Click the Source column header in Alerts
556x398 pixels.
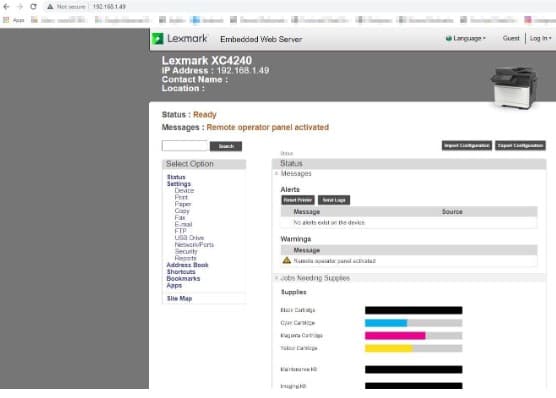click(x=452, y=212)
